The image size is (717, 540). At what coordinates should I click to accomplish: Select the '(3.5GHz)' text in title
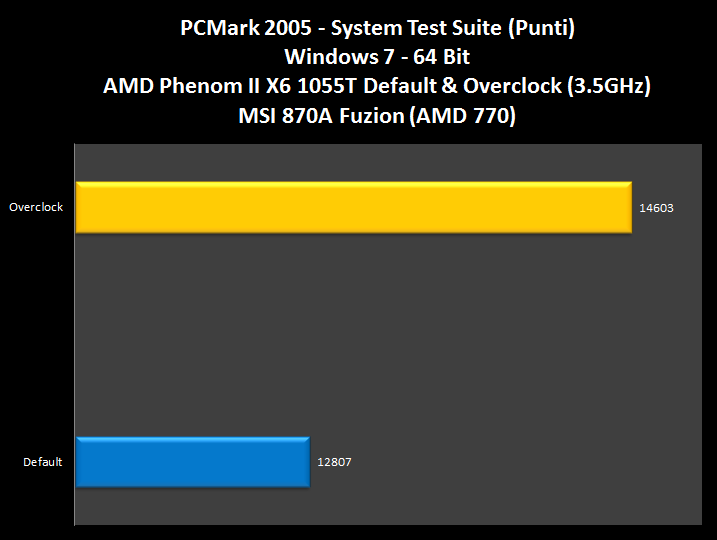pos(609,86)
